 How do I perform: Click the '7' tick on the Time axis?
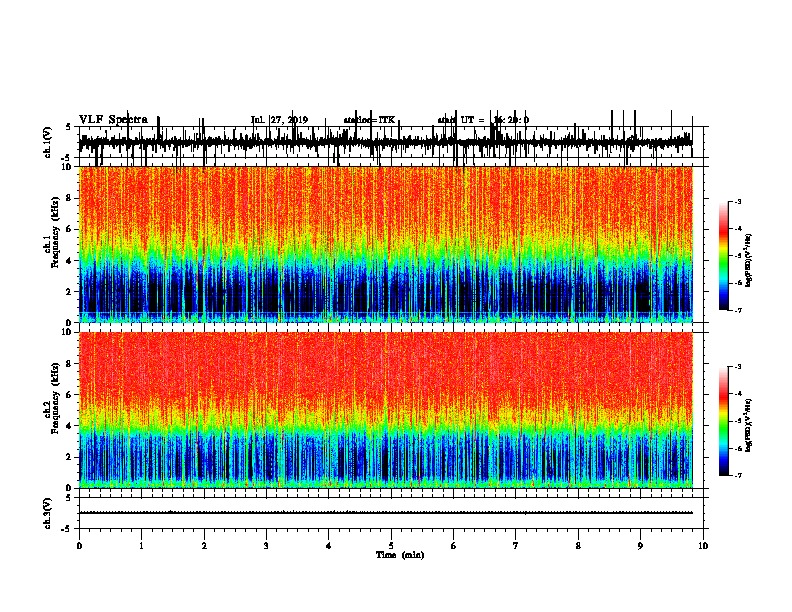(x=516, y=546)
